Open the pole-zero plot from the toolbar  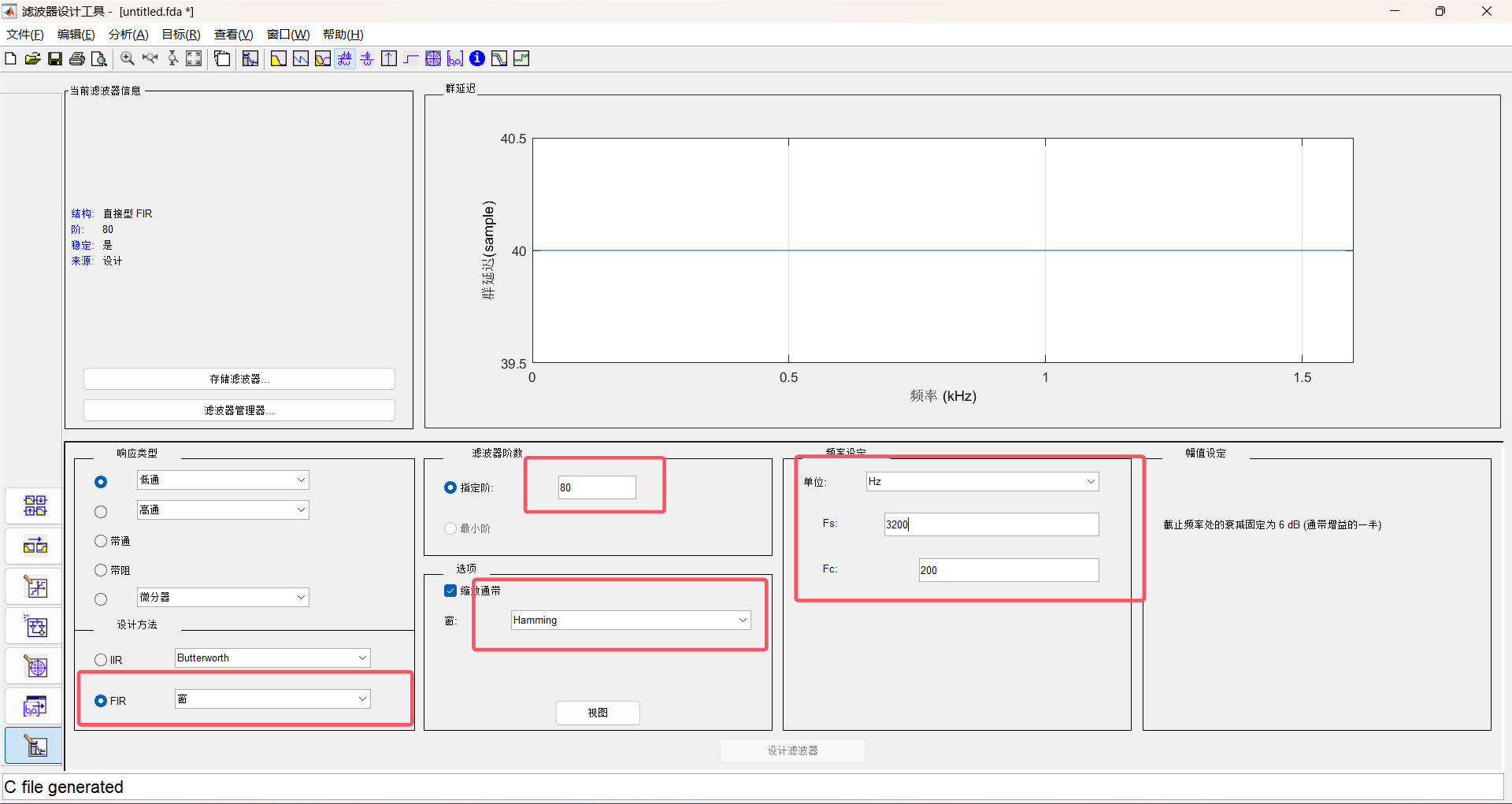[x=433, y=58]
